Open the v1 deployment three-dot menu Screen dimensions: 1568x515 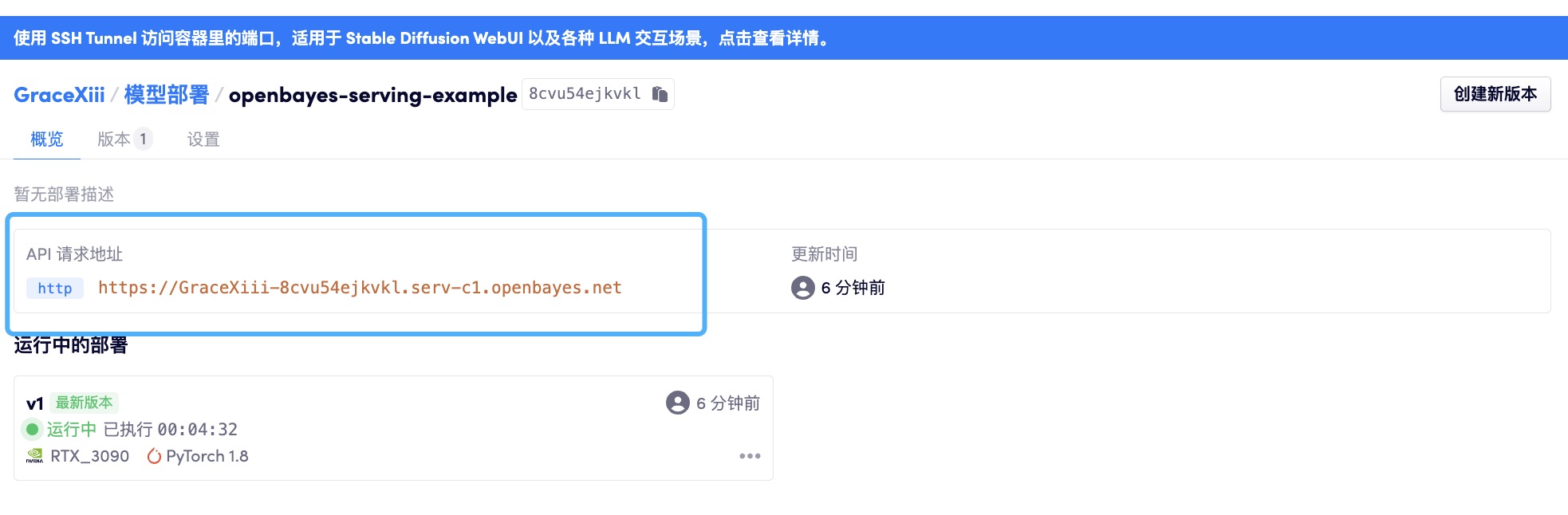point(750,456)
